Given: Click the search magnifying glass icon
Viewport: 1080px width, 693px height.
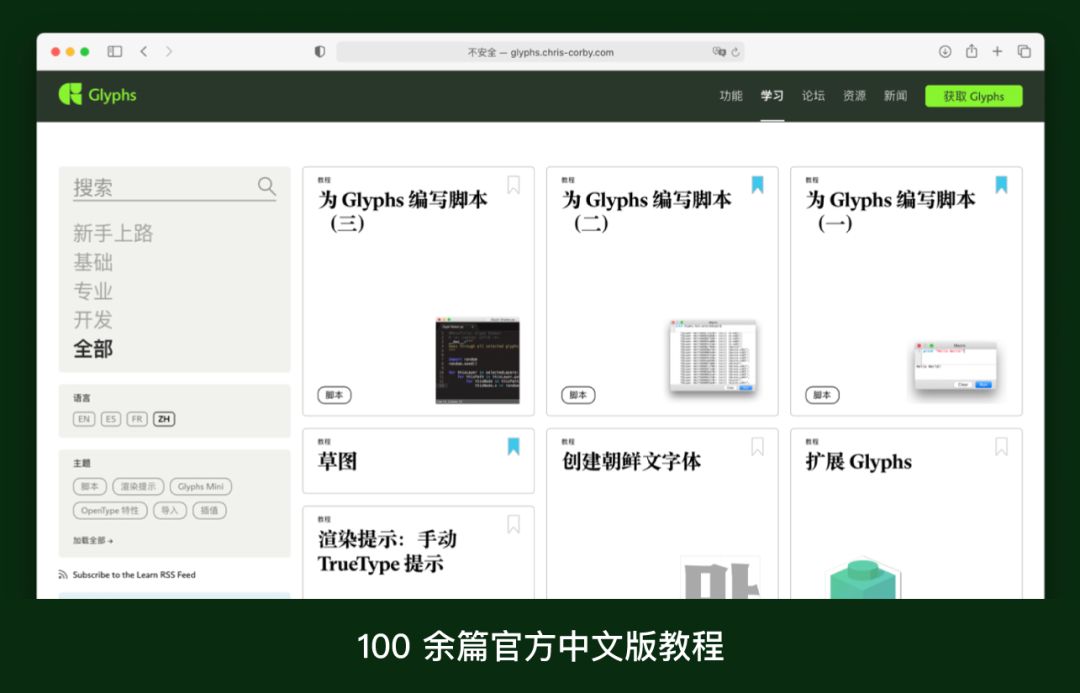Looking at the screenshot, I should (x=266, y=186).
